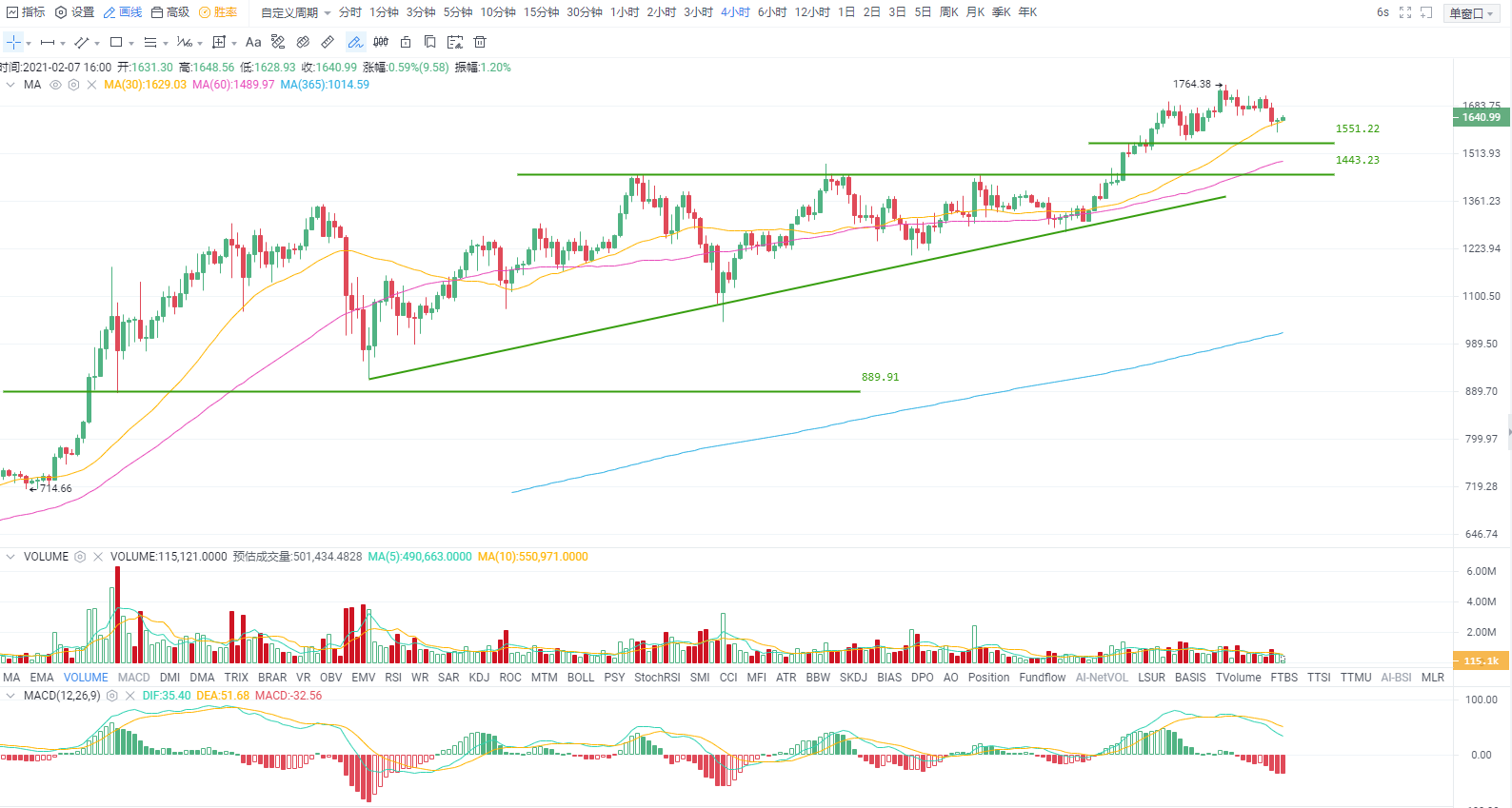Open horizontal line tool dropdown arrow
The width and height of the screenshot is (1512, 808).
click(x=63, y=43)
